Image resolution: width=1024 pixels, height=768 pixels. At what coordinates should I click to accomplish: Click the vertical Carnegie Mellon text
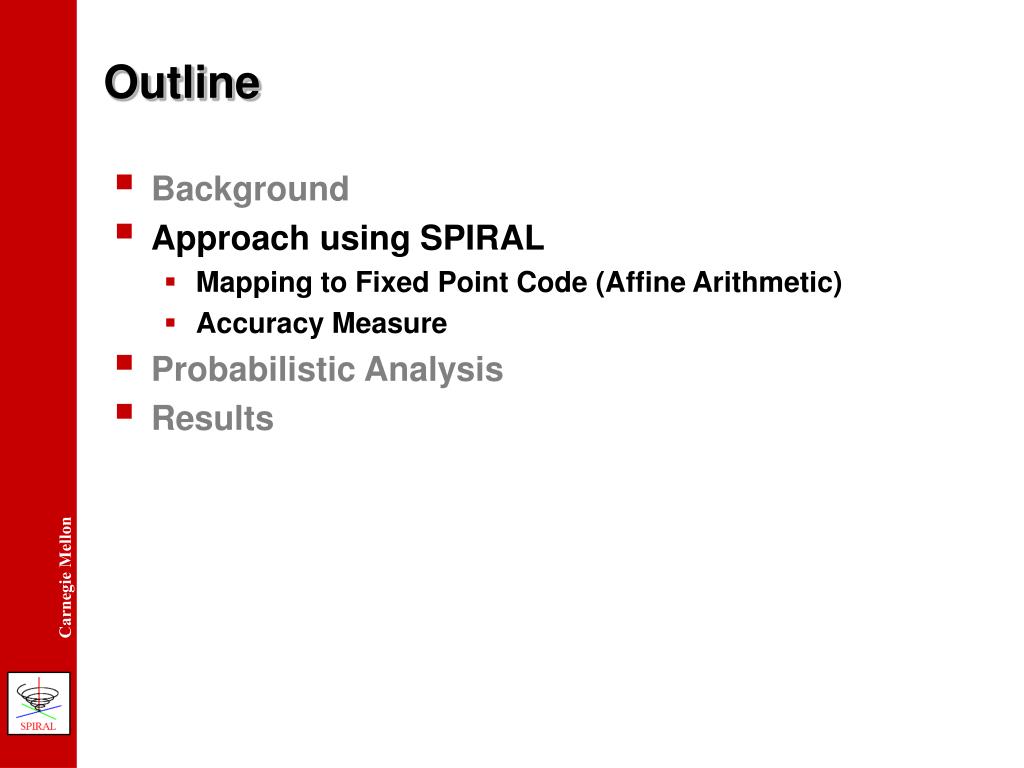(x=65, y=577)
